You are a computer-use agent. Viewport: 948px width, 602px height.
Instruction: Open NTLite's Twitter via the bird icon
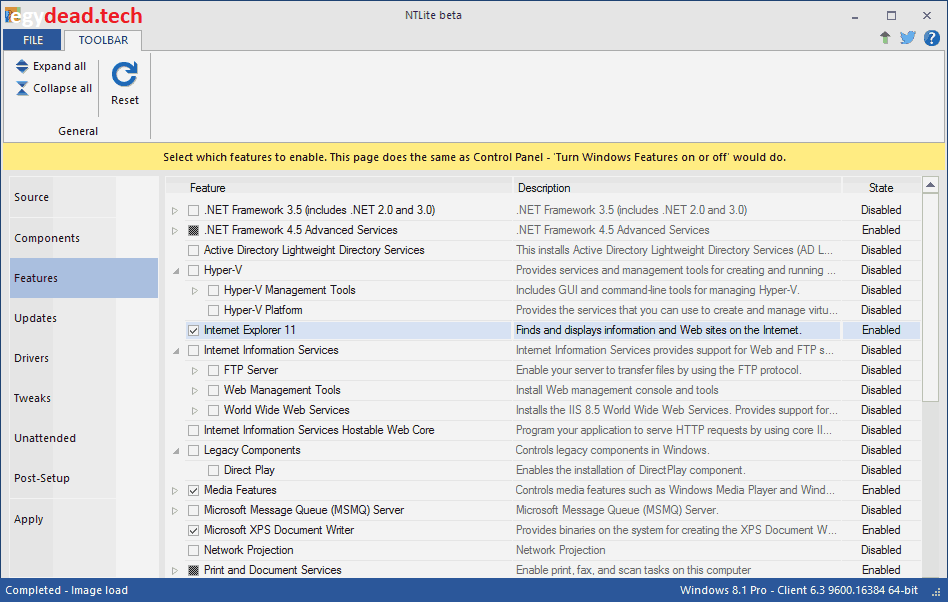pos(908,37)
